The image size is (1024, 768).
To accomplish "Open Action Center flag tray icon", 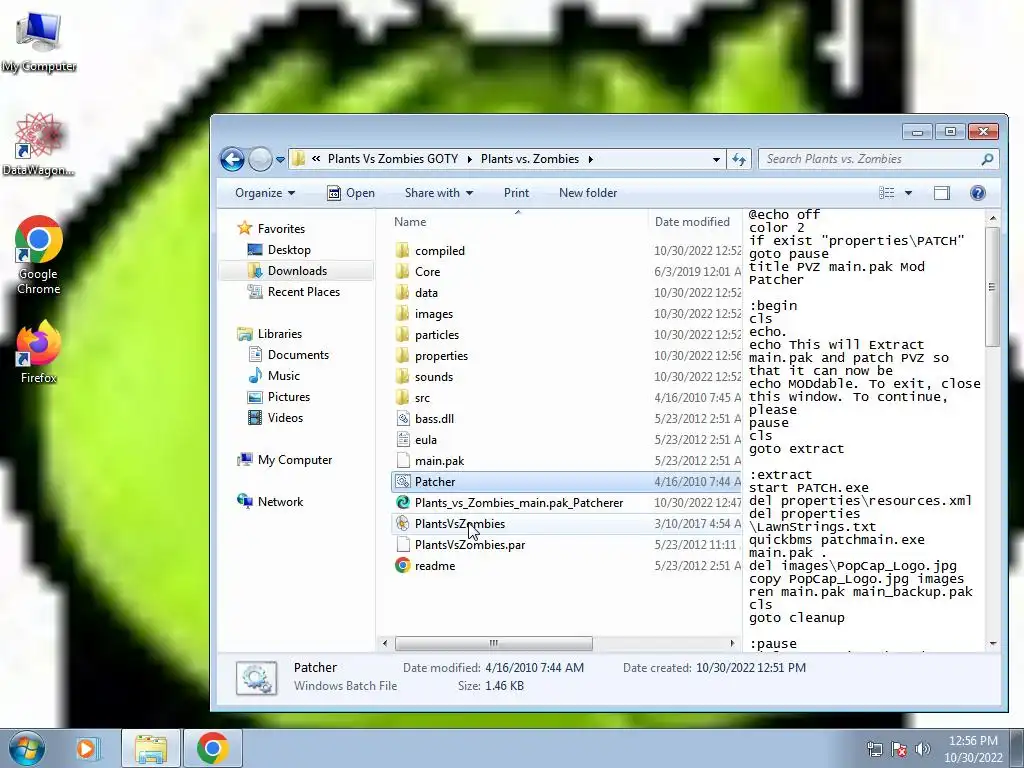I will (x=899, y=749).
